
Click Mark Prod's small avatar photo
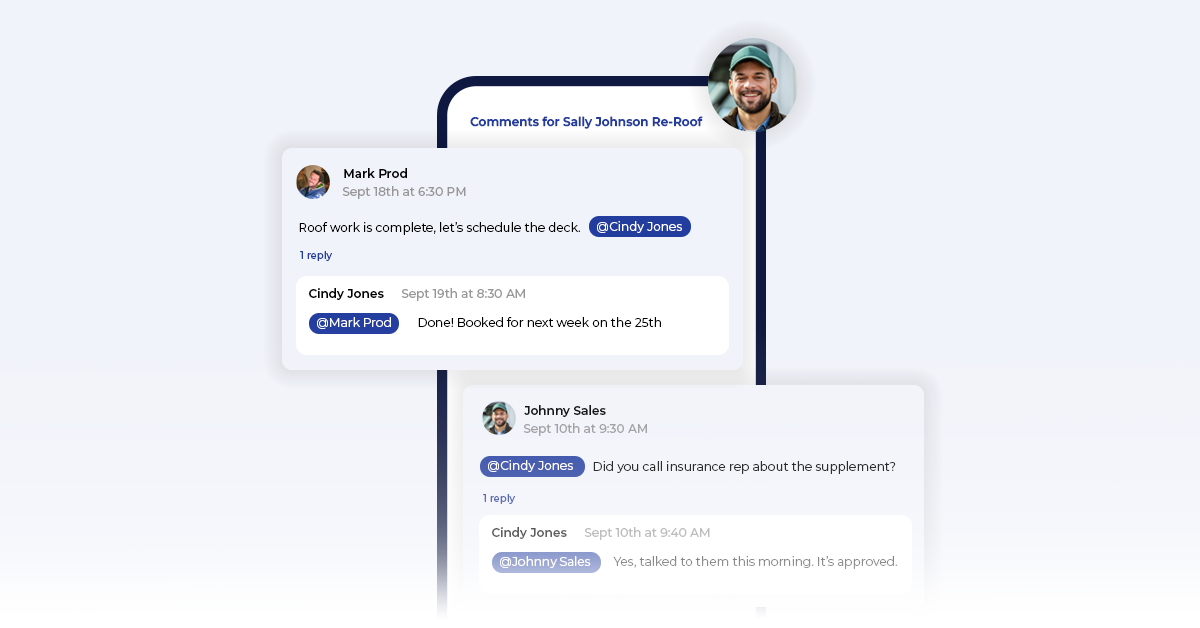click(x=313, y=182)
